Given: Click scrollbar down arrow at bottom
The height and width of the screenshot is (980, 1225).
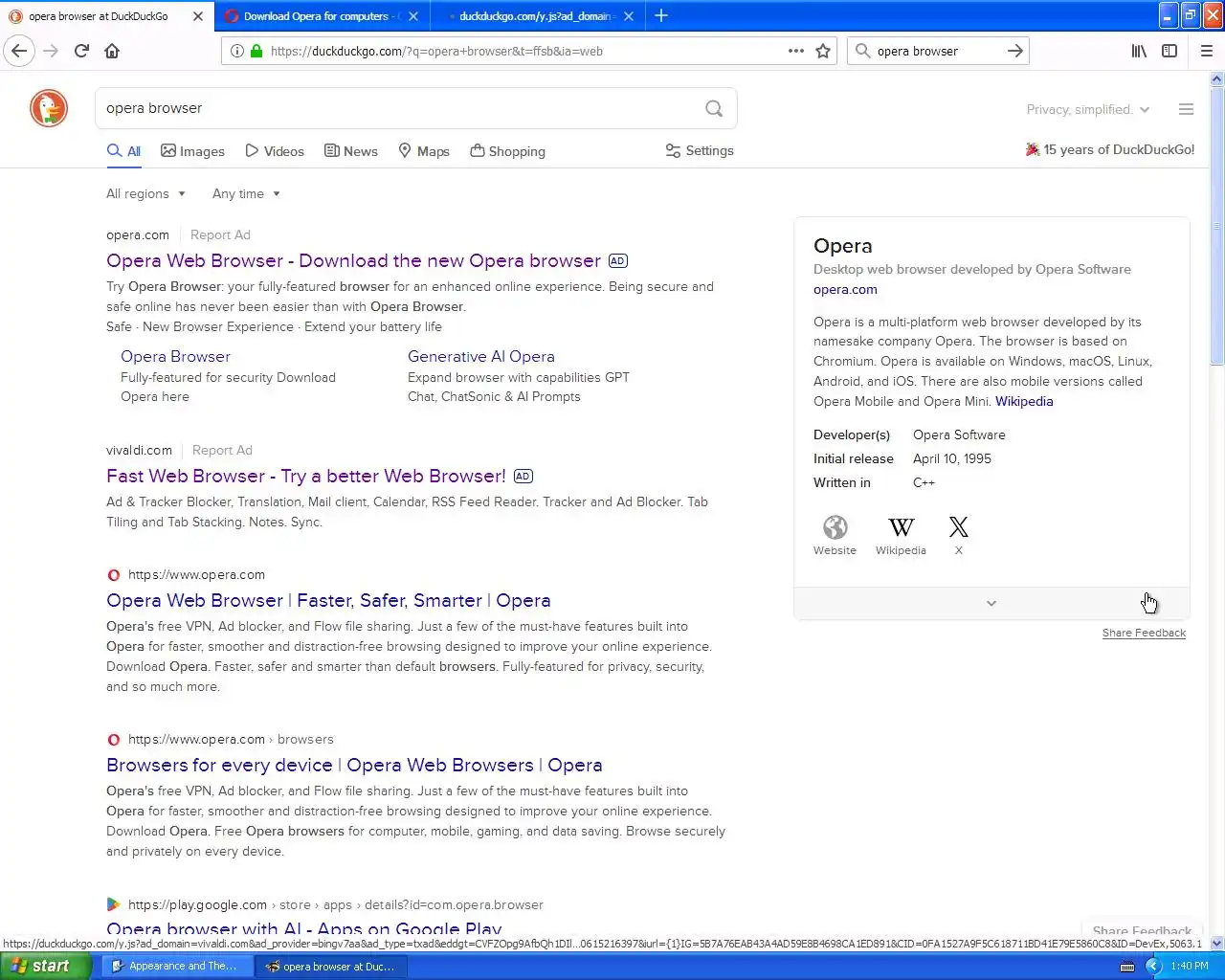Looking at the screenshot, I should [1217, 943].
